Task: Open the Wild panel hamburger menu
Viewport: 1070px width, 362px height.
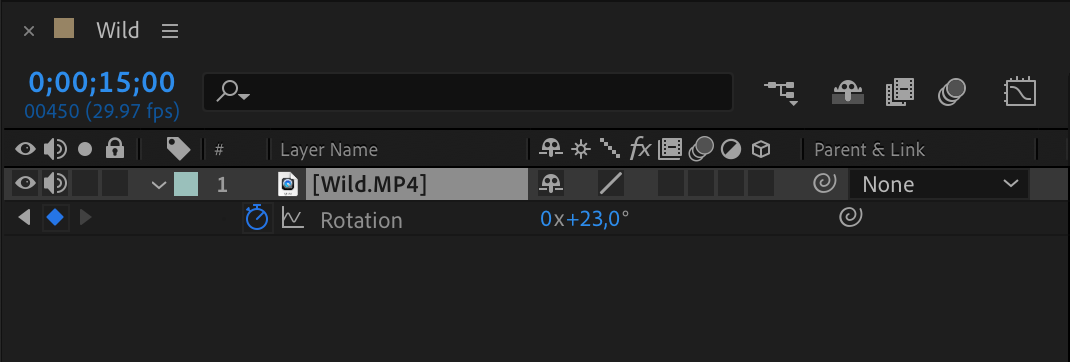Action: [x=170, y=31]
